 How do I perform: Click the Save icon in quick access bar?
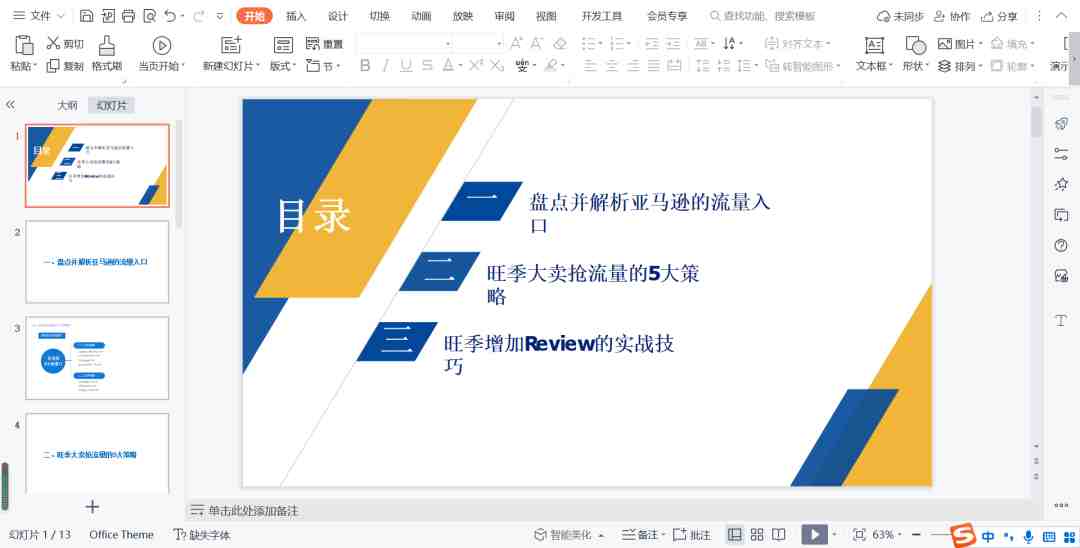coord(86,16)
